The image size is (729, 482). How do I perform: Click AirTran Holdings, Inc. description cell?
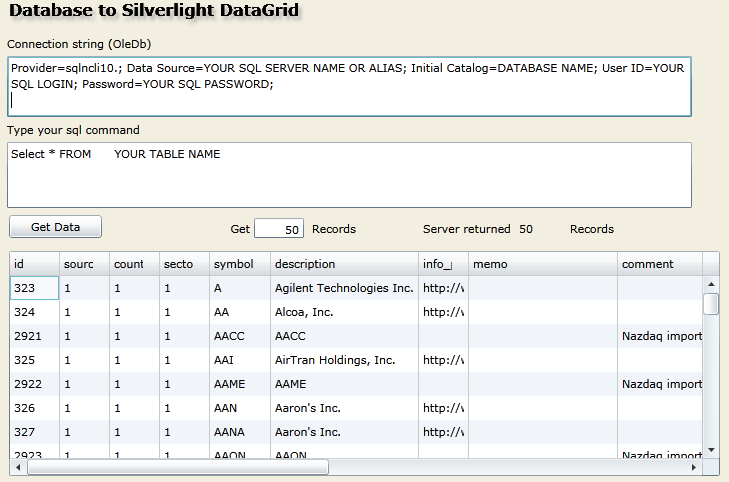[344, 360]
